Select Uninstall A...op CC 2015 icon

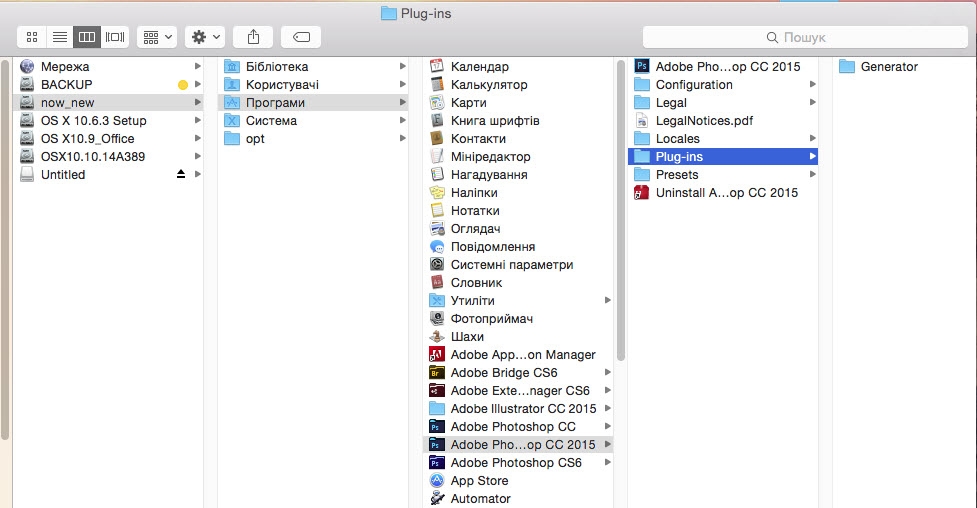pos(642,193)
